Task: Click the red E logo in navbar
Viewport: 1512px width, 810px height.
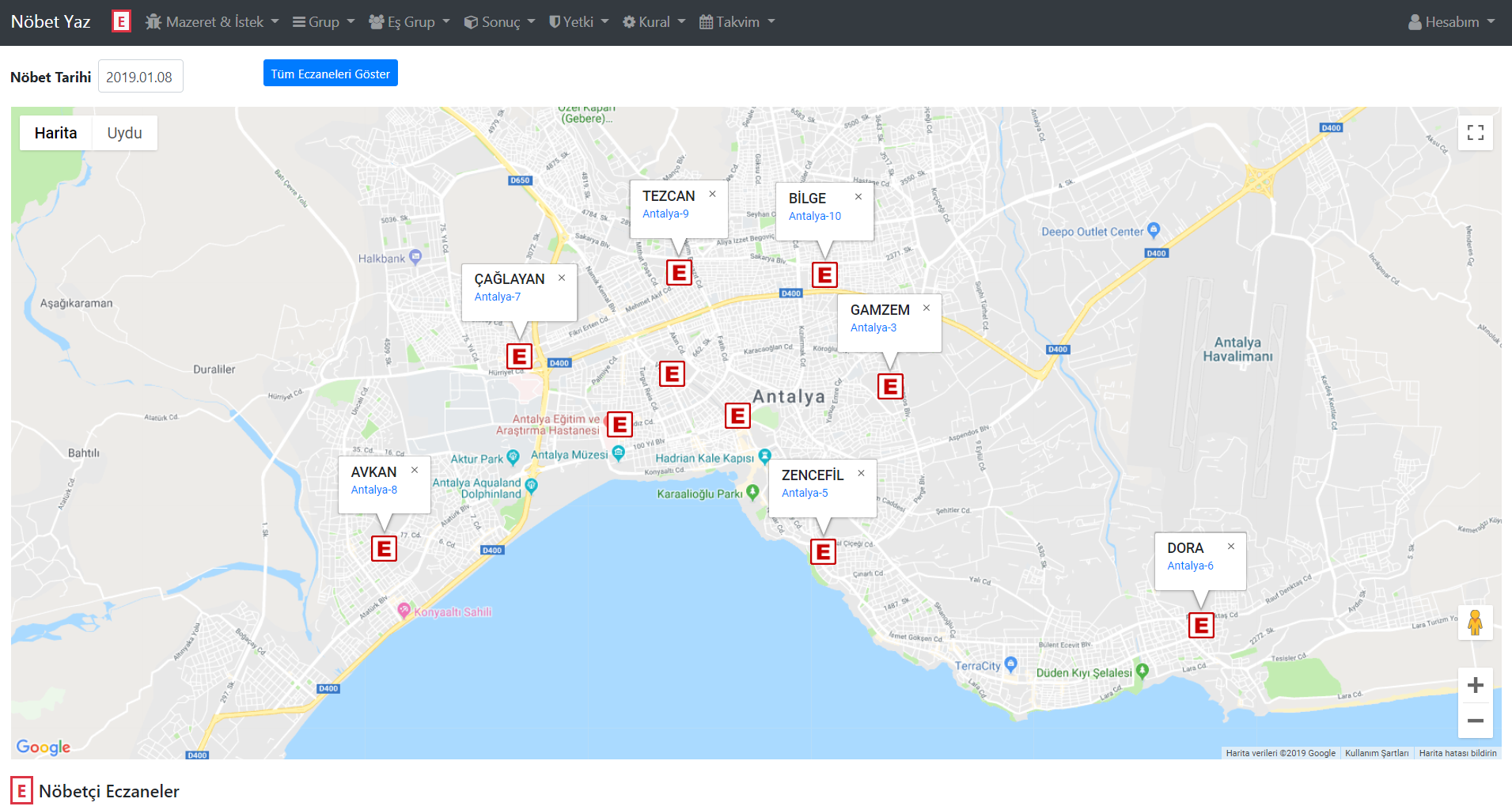Action: click(x=121, y=21)
